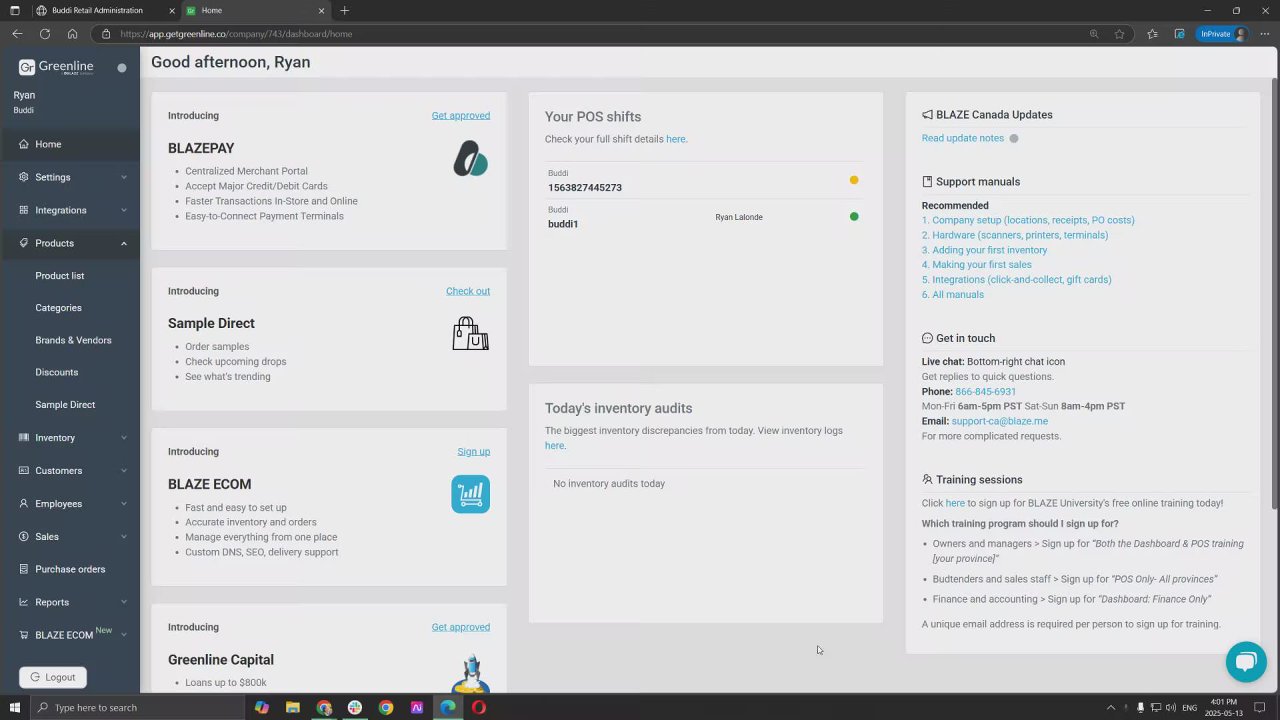The height and width of the screenshot is (720, 1280).
Task: Open File Explorer from the taskbar
Action: [292, 708]
